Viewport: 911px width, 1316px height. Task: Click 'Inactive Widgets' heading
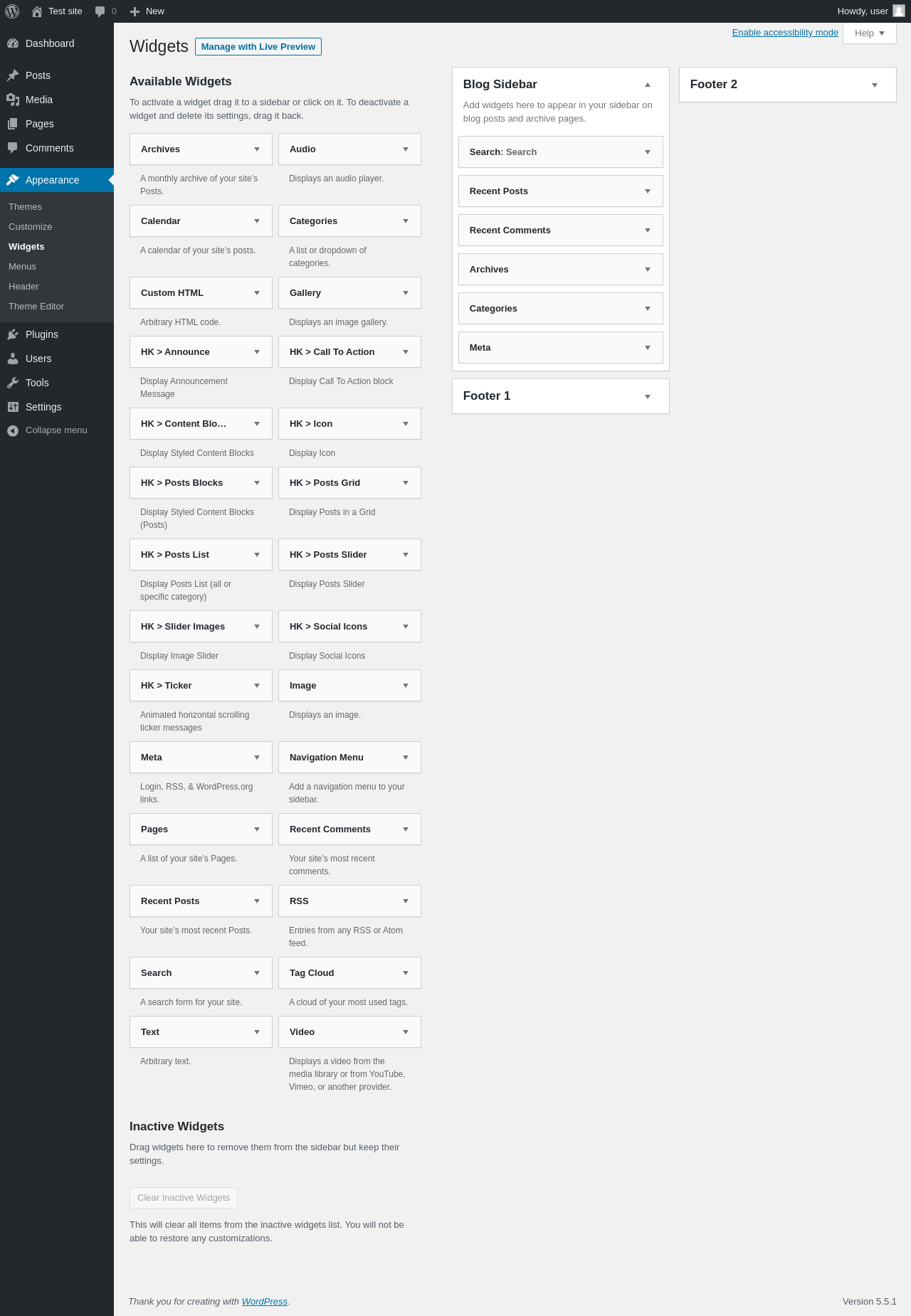pyautogui.click(x=177, y=1127)
